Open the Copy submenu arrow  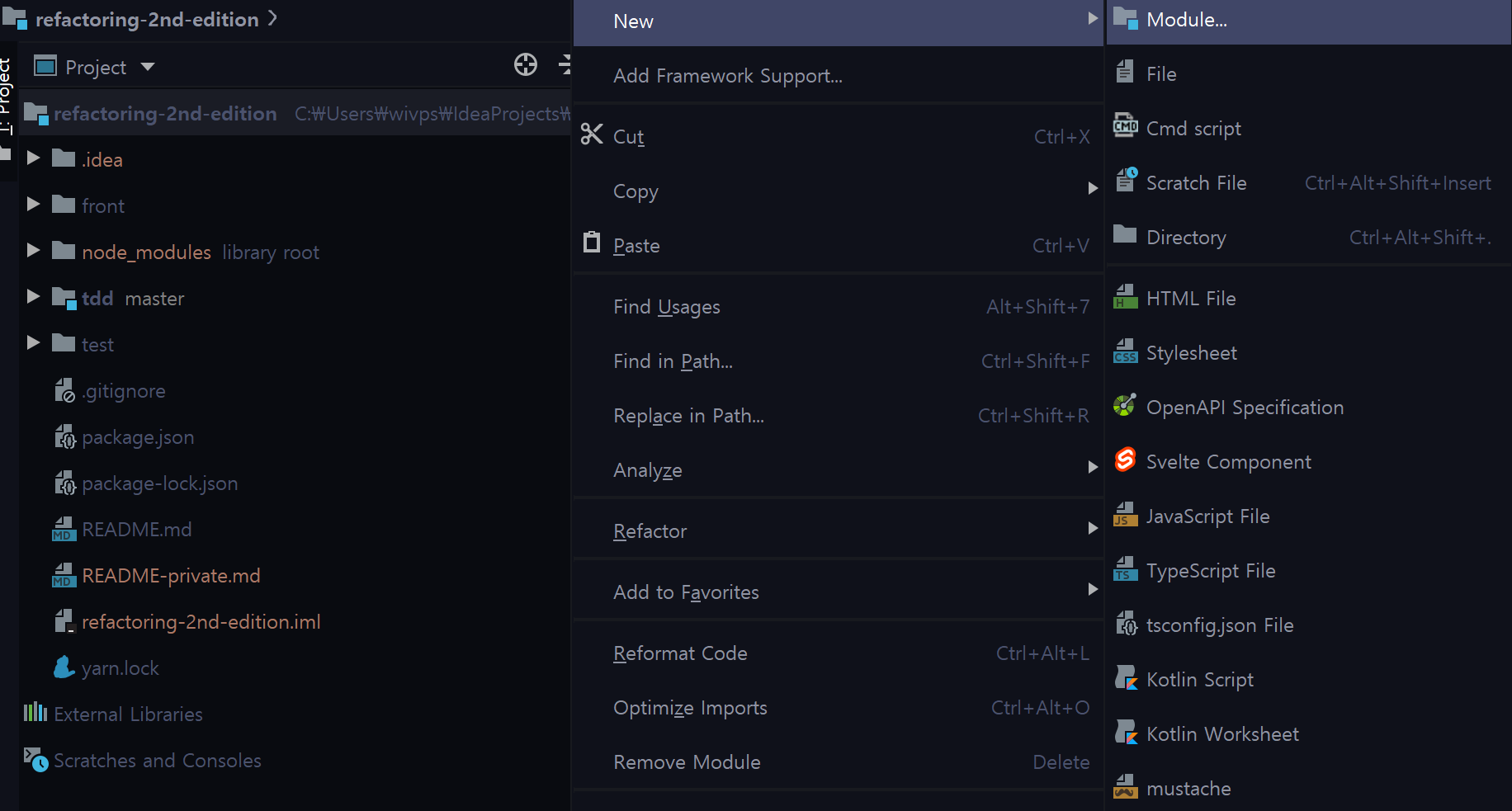click(x=1093, y=188)
